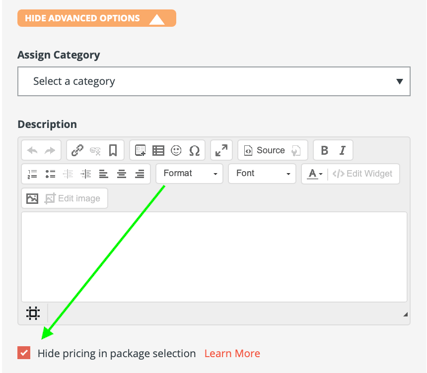427x373 pixels.
Task: Open the text color picker
Action: tap(315, 174)
